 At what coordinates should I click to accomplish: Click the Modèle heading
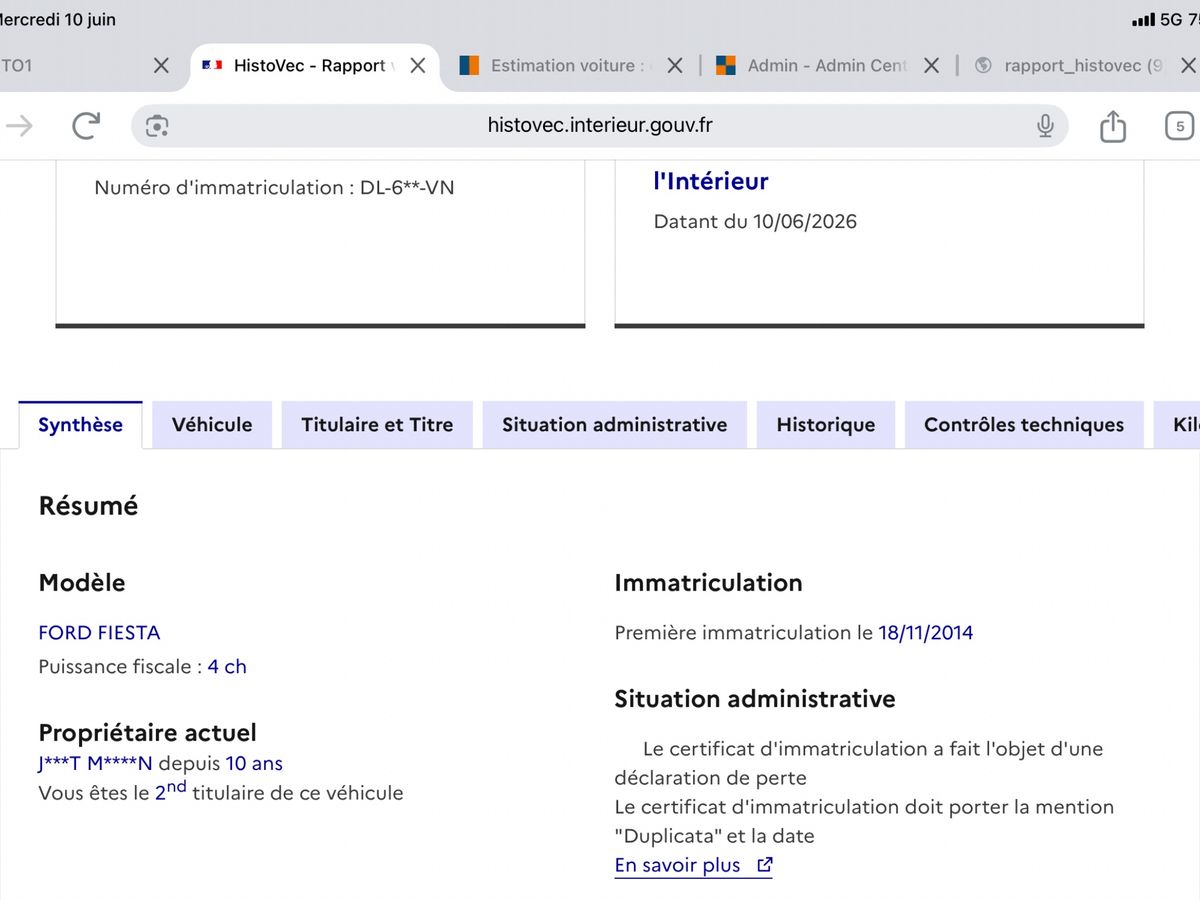(x=82, y=583)
